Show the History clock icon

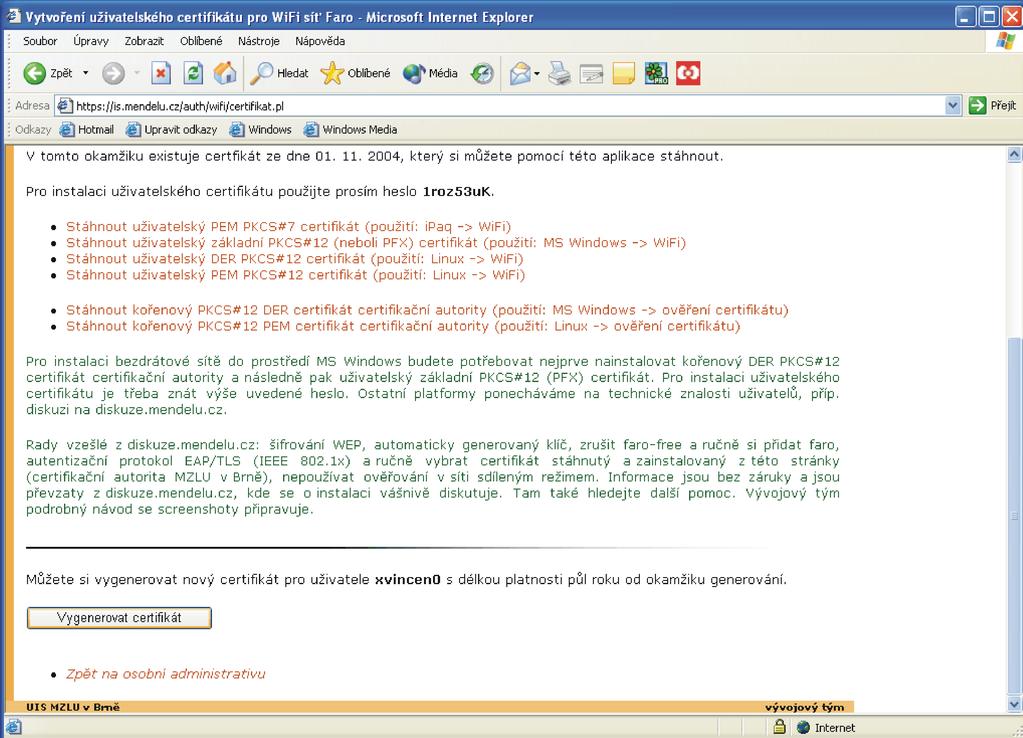tap(482, 73)
